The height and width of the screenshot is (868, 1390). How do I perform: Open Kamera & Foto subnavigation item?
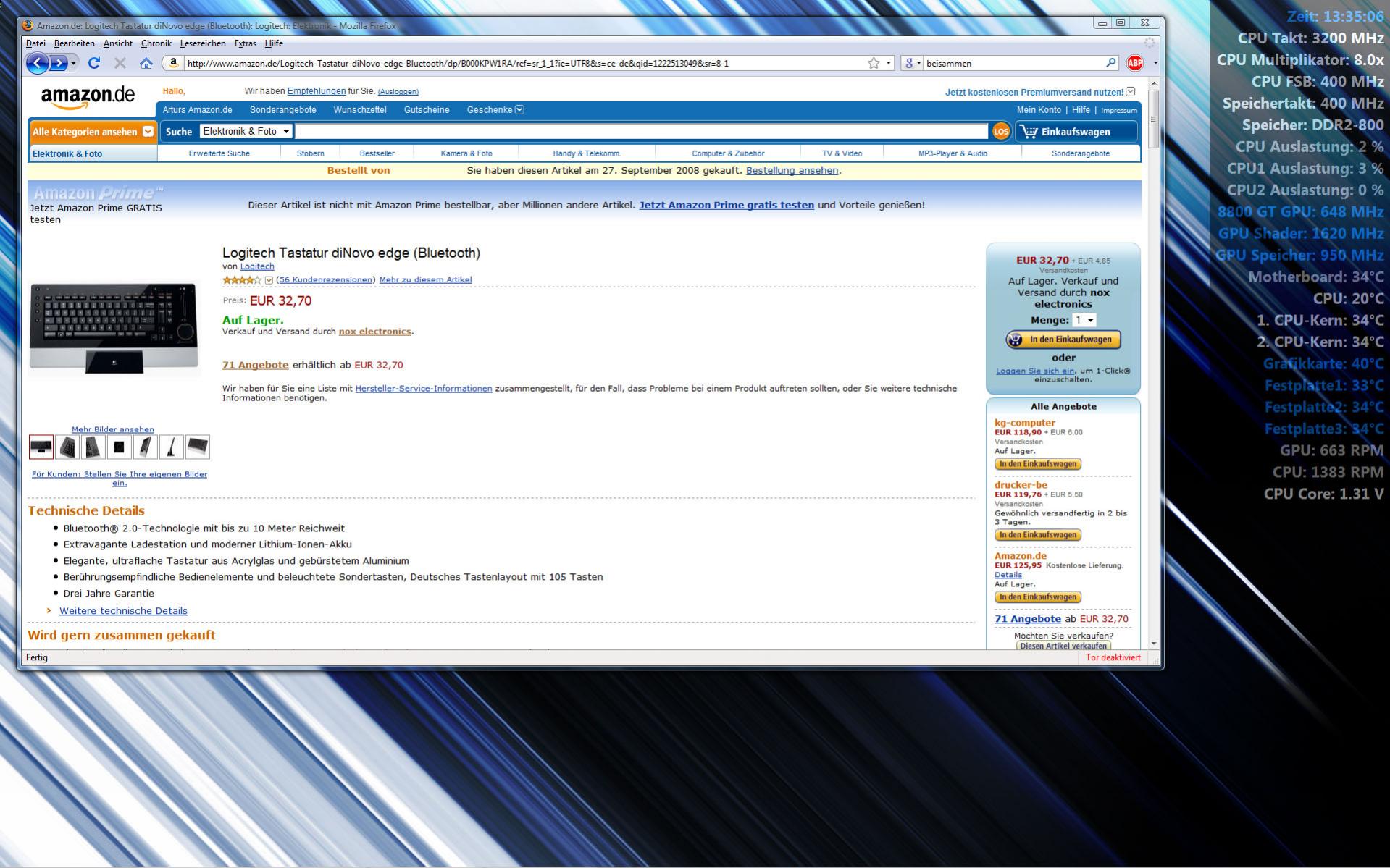click(466, 153)
